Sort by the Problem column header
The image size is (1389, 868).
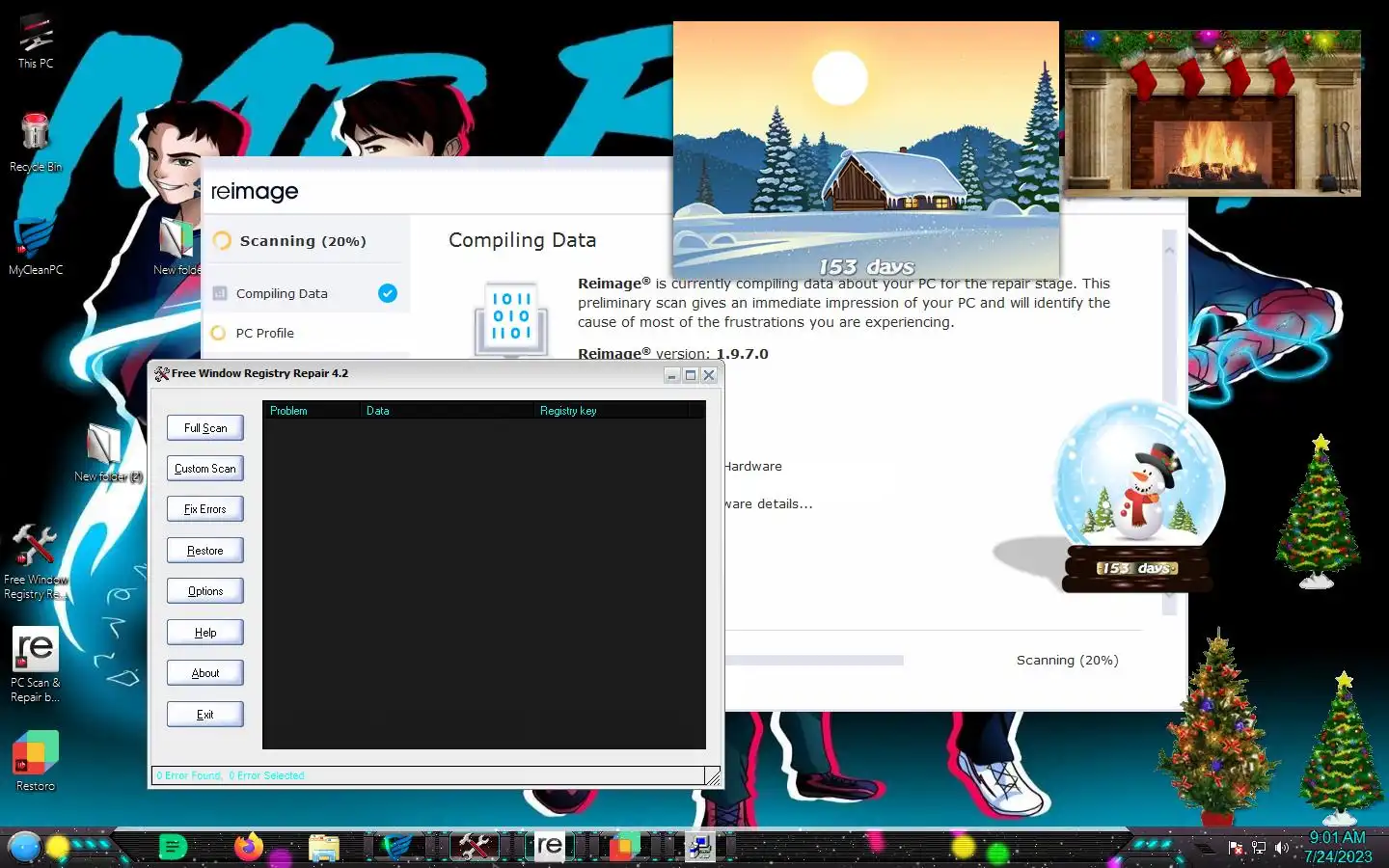coord(312,411)
